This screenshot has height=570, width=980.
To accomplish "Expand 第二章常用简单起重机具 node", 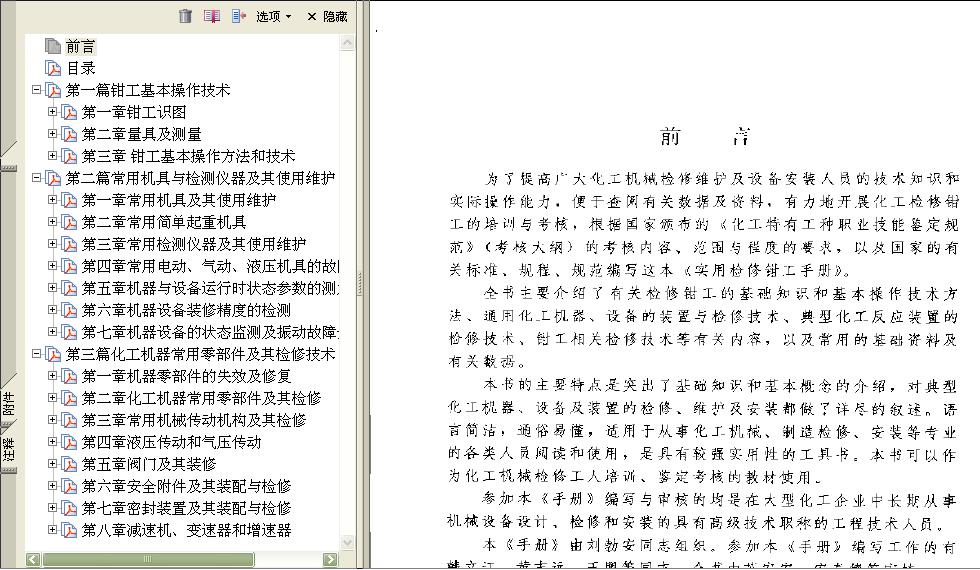I will pos(52,222).
